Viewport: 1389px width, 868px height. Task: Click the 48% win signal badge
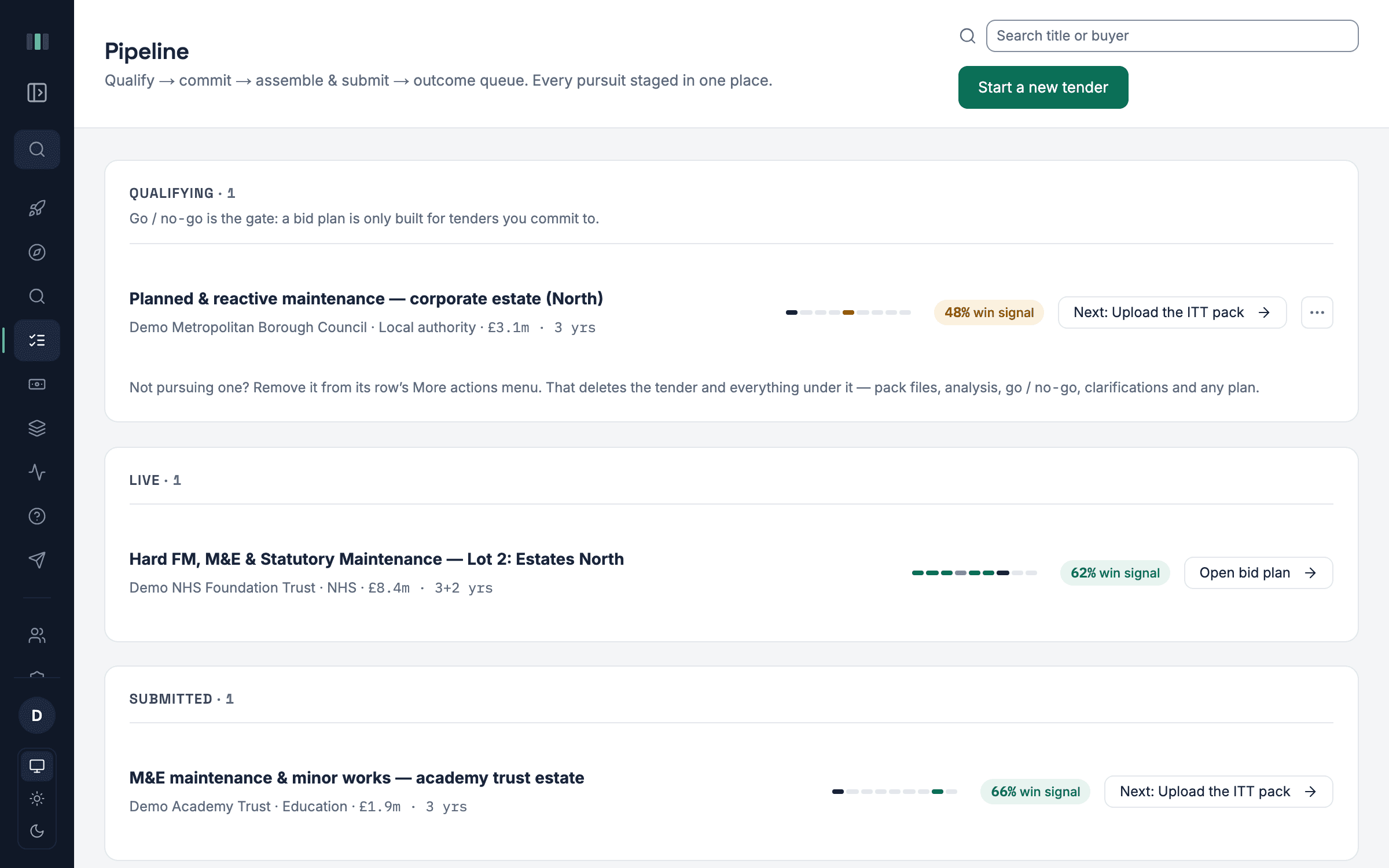click(989, 312)
